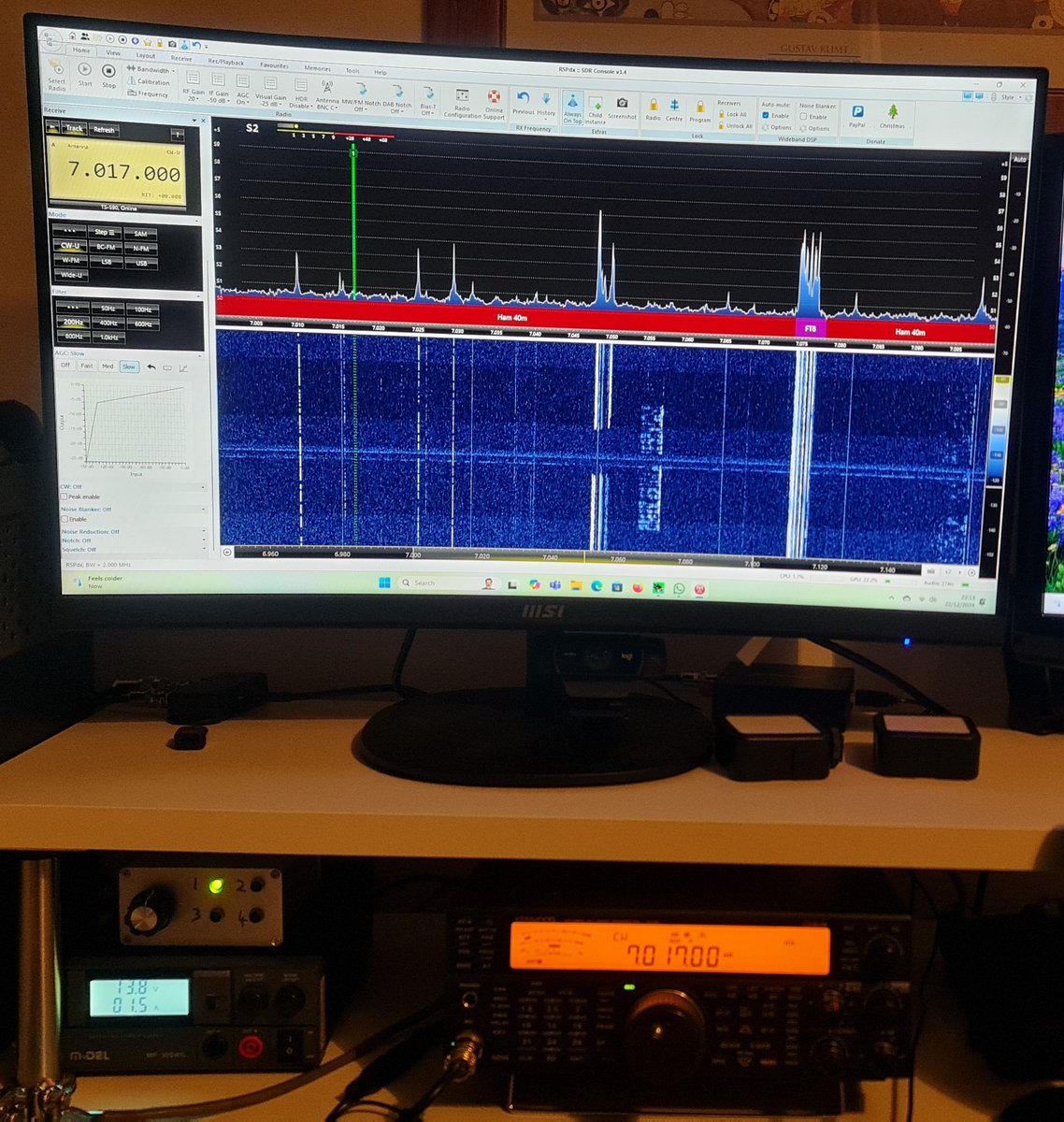Click the Windows Start button
The height and width of the screenshot is (1122, 1064).
(383, 583)
